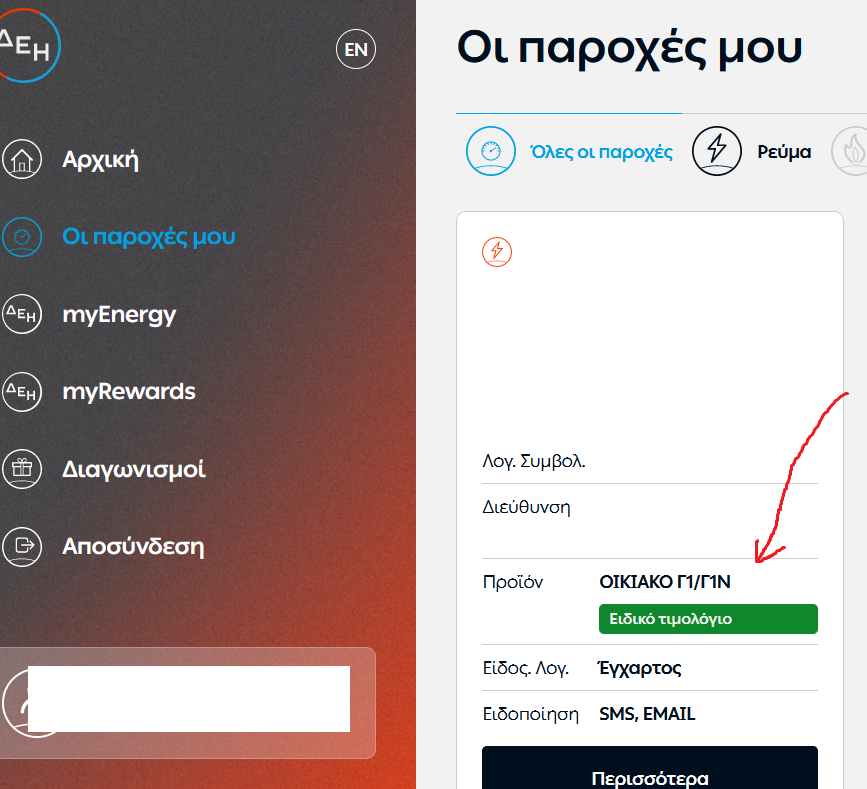Viewport: 867px width, 789px height.
Task: Open the myEnergy menu item
Action: (119, 315)
